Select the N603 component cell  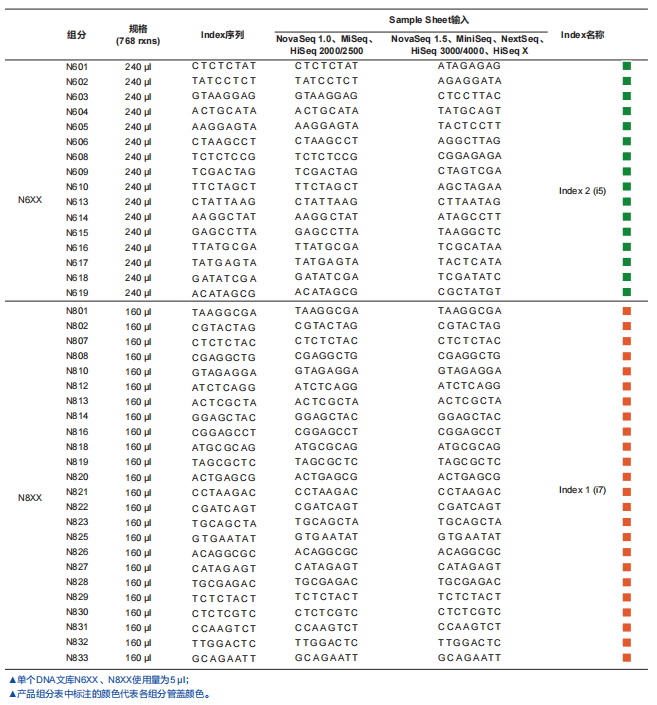(x=77, y=96)
